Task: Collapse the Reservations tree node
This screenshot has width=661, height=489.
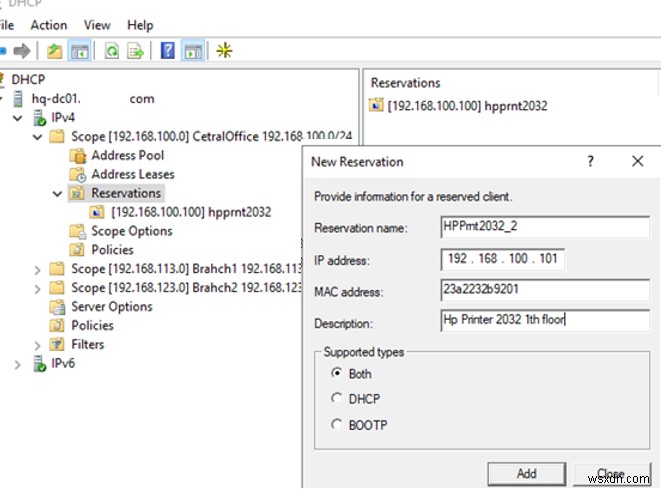Action: coord(57,193)
